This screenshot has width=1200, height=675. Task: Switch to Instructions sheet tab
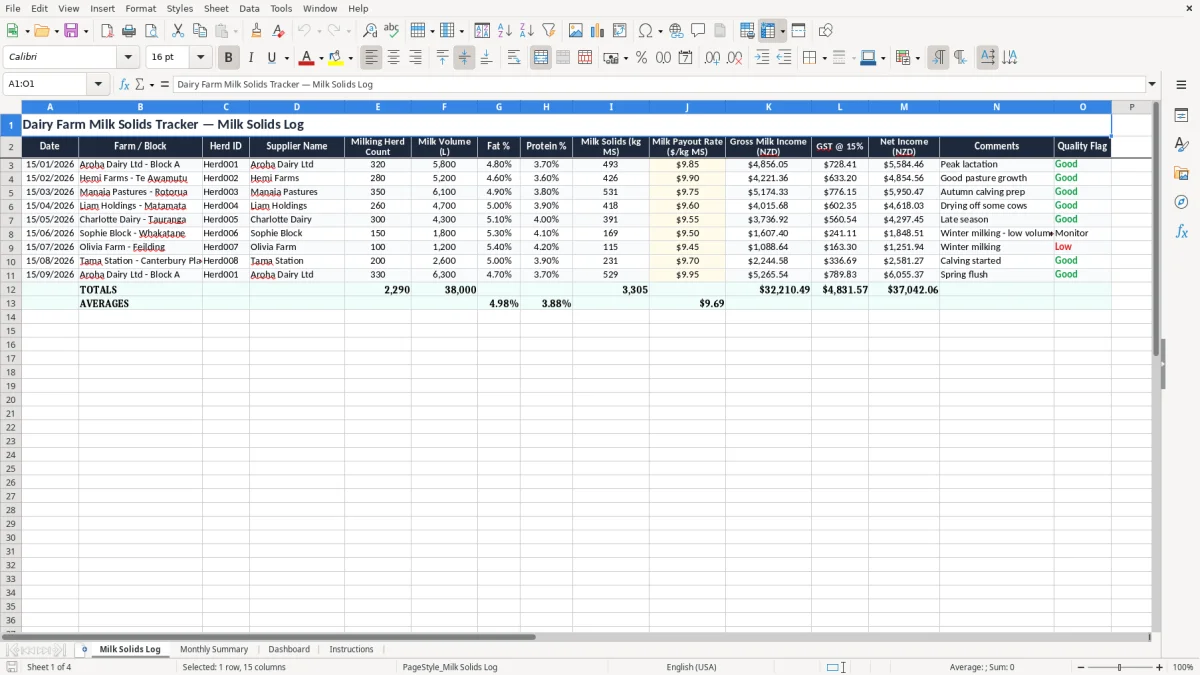coord(351,649)
